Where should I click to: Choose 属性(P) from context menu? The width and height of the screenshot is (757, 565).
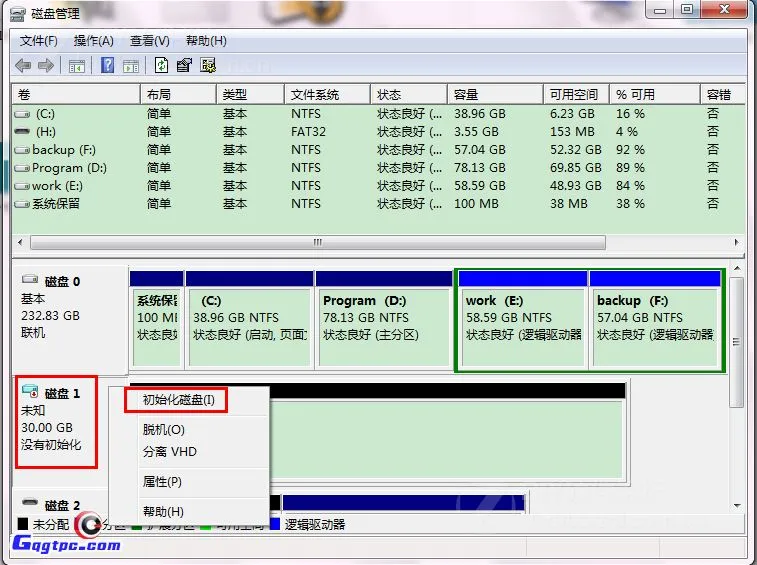coord(162,481)
